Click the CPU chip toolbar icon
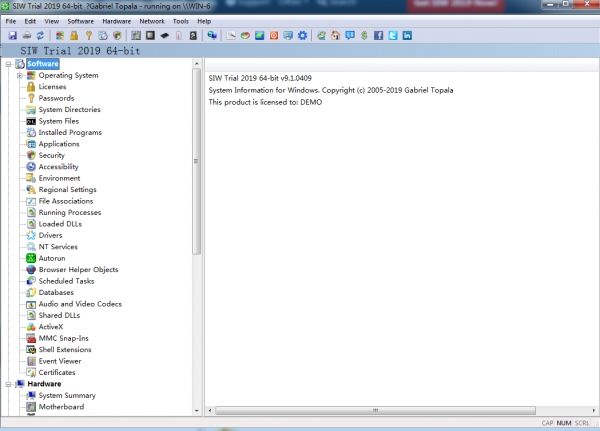Screen dimensions: 600x431 point(150,36)
